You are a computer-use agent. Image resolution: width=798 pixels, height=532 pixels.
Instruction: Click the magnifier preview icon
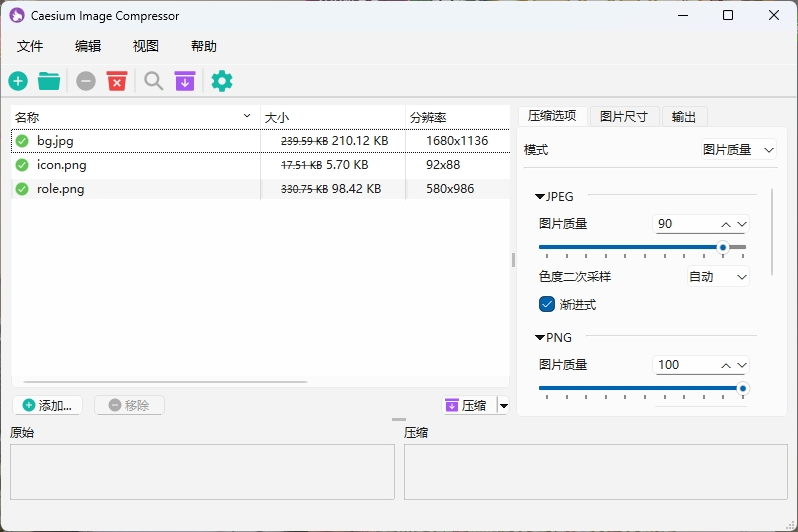[x=153, y=81]
